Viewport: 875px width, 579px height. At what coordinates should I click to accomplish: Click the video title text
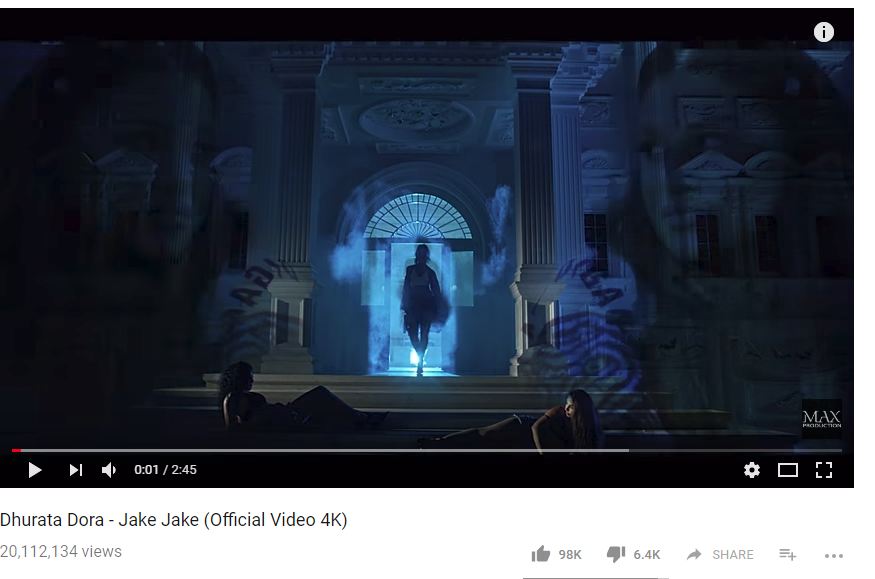(x=174, y=520)
